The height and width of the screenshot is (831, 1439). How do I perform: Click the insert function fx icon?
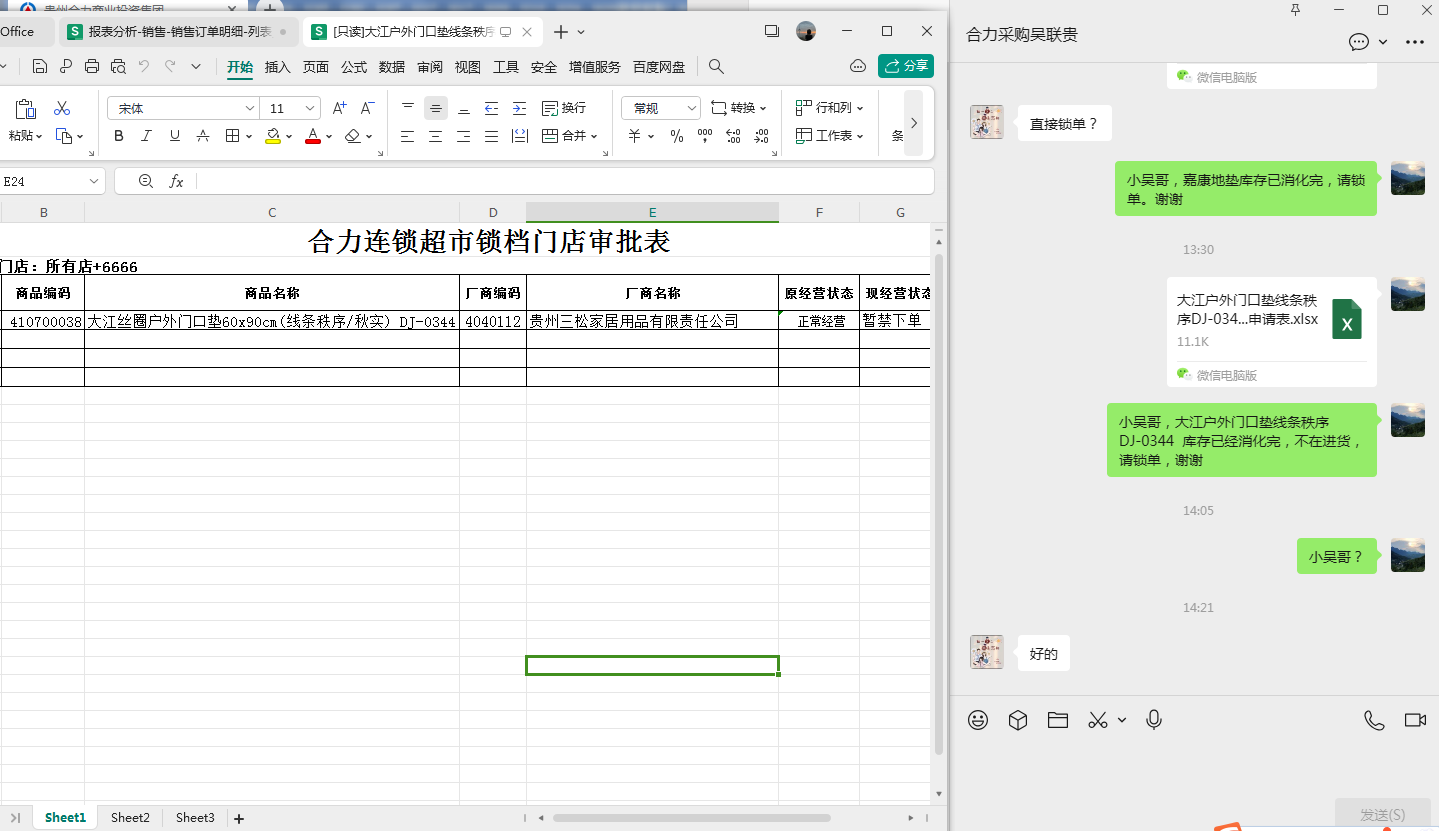point(176,181)
